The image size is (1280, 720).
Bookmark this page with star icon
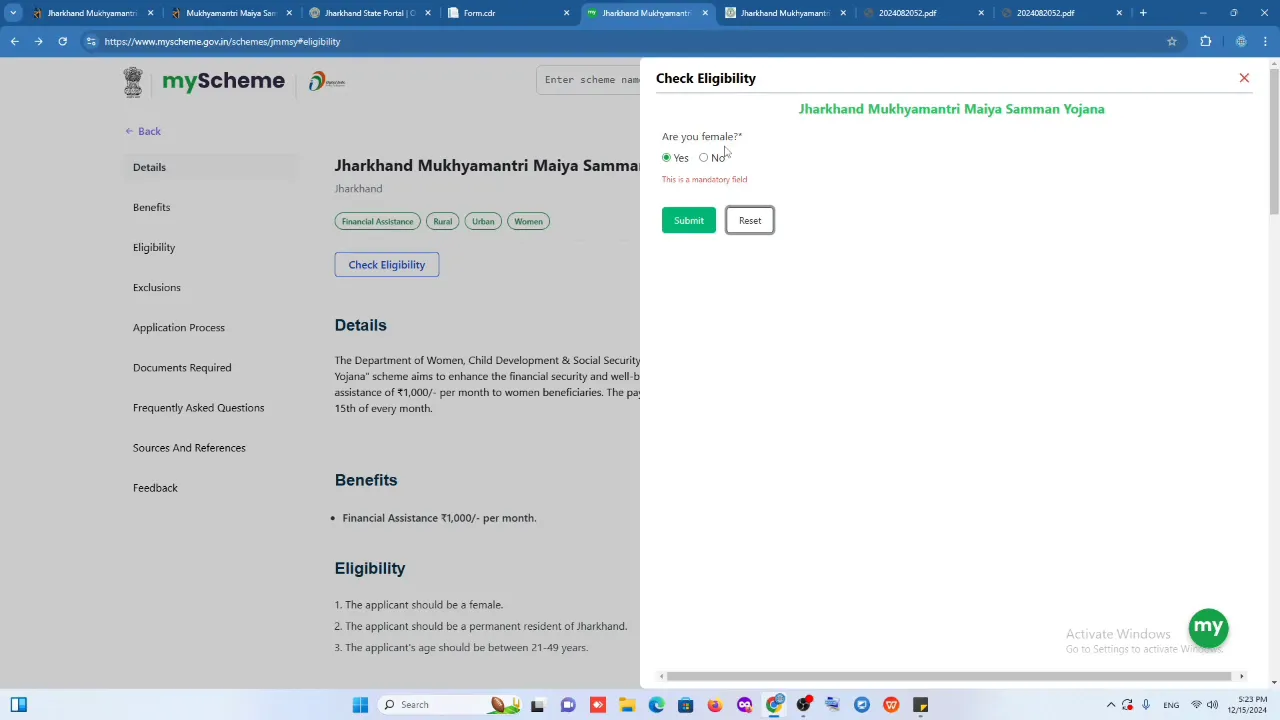pyautogui.click(x=1172, y=41)
